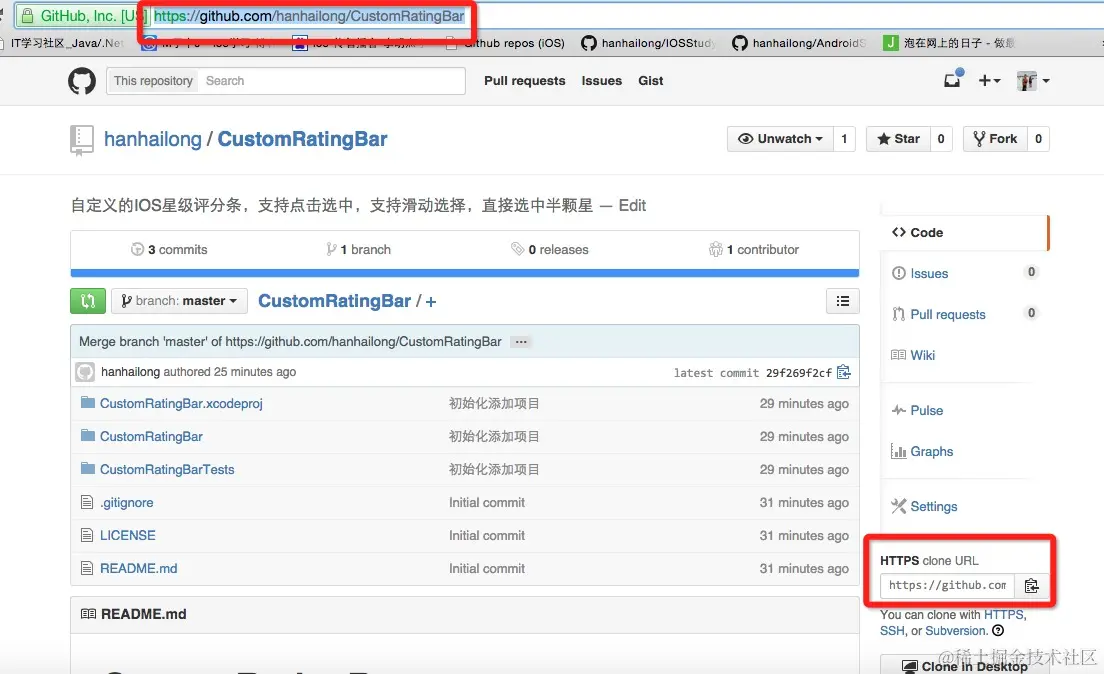Open latest commit hash 29f269f2cf
The width and height of the screenshot is (1104, 674).
tap(798, 373)
